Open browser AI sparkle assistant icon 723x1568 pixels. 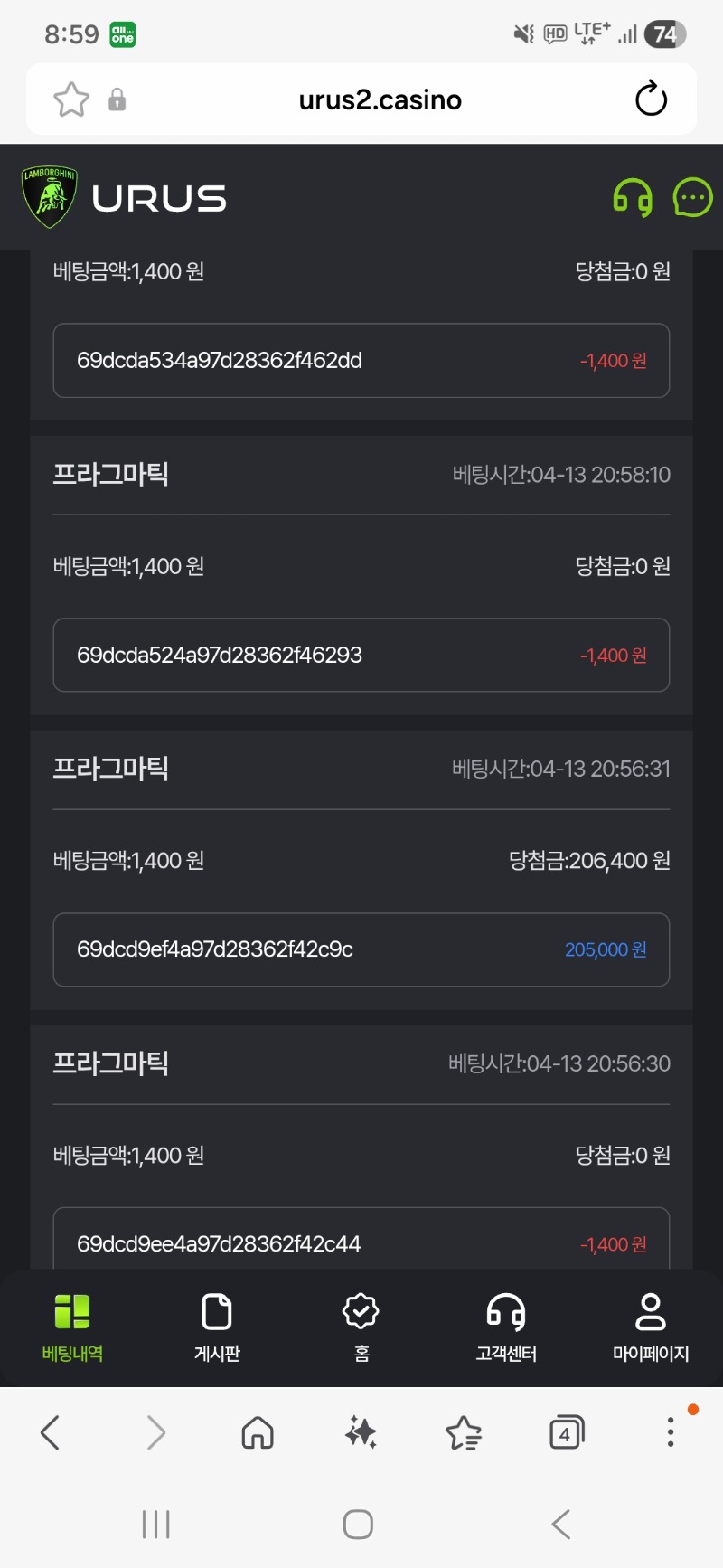[361, 1432]
